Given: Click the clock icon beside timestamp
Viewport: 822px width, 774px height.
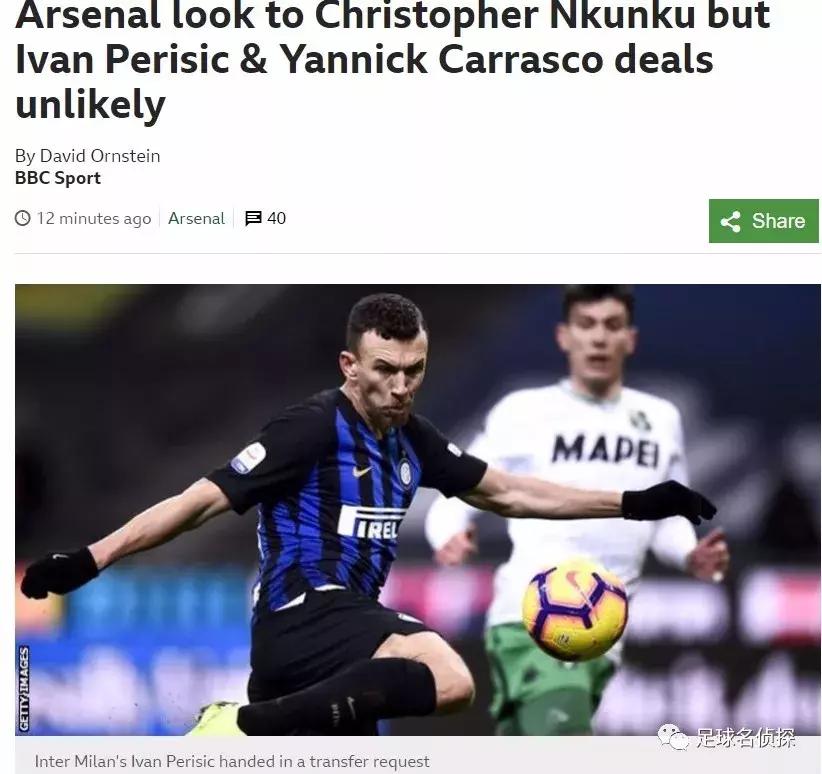Looking at the screenshot, I should pos(23,218).
